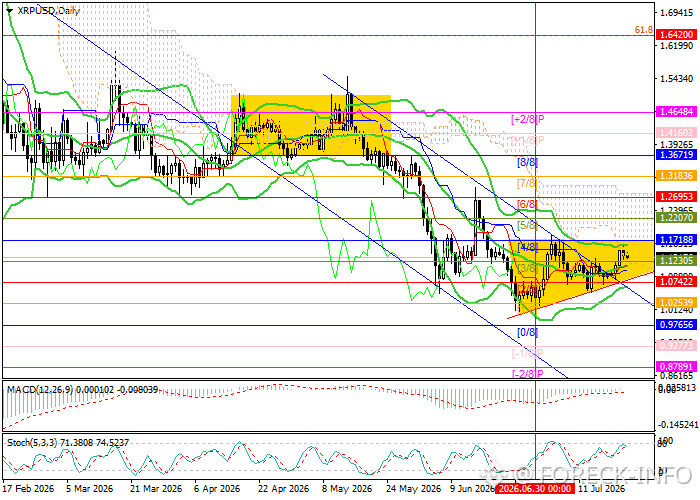
Task: Select the 1.64200 red price label
Action: (677, 34)
